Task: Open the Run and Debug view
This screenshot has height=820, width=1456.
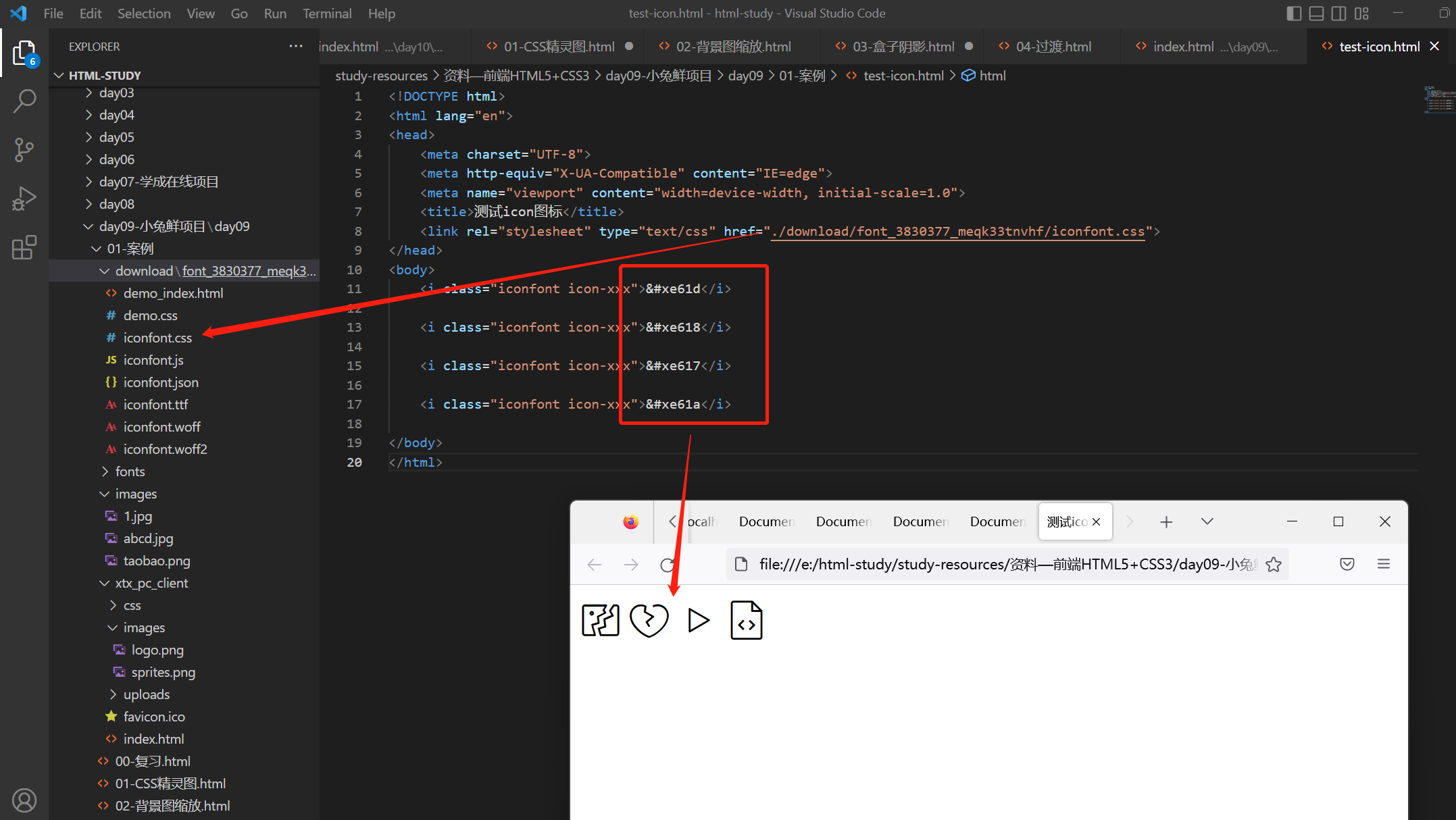Action: [24, 199]
